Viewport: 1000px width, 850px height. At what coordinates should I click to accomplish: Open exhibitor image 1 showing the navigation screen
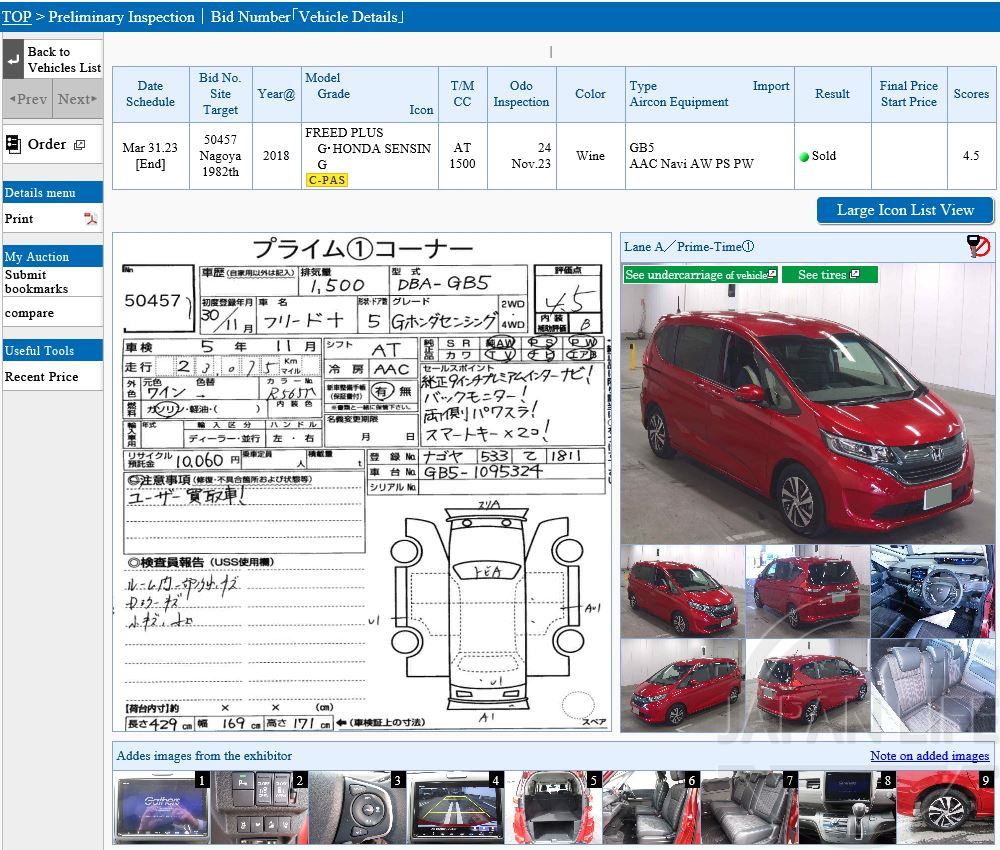coord(160,807)
